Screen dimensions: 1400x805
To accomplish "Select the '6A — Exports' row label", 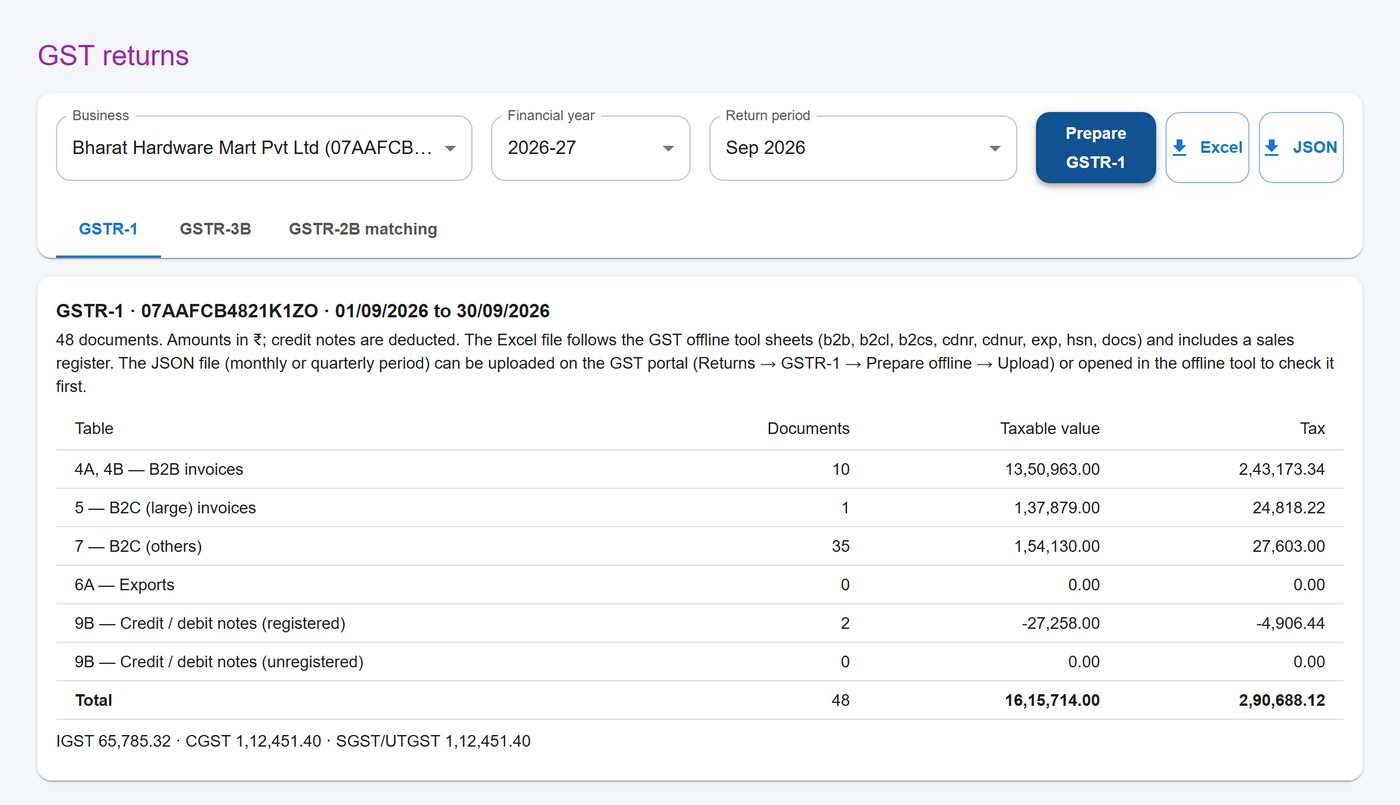I will tap(124, 585).
